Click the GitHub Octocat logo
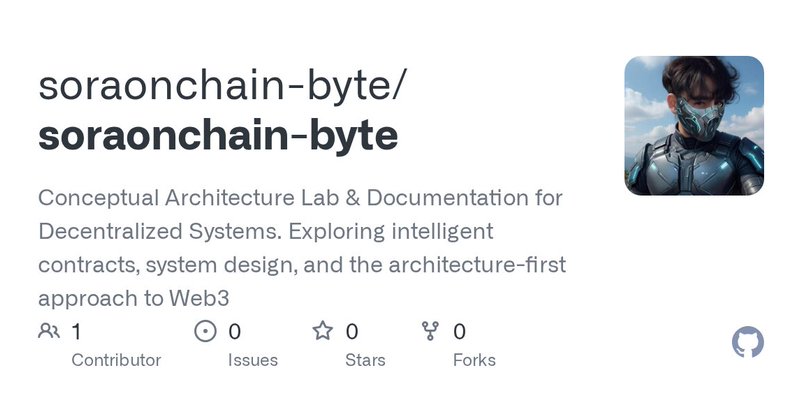This screenshot has height=419, width=800. coord(748,343)
